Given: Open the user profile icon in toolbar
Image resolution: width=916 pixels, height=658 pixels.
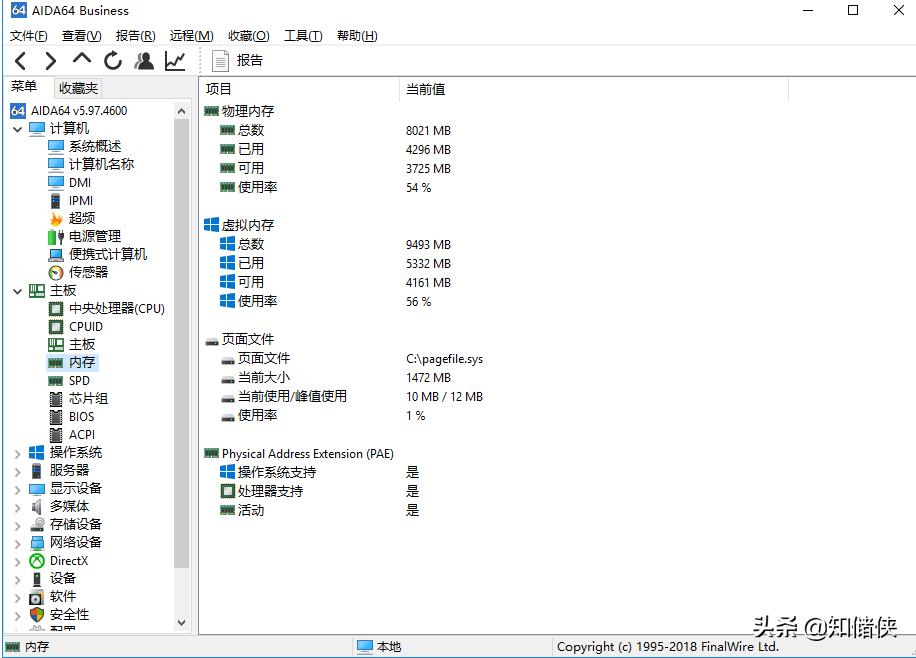Looking at the screenshot, I should click(144, 60).
